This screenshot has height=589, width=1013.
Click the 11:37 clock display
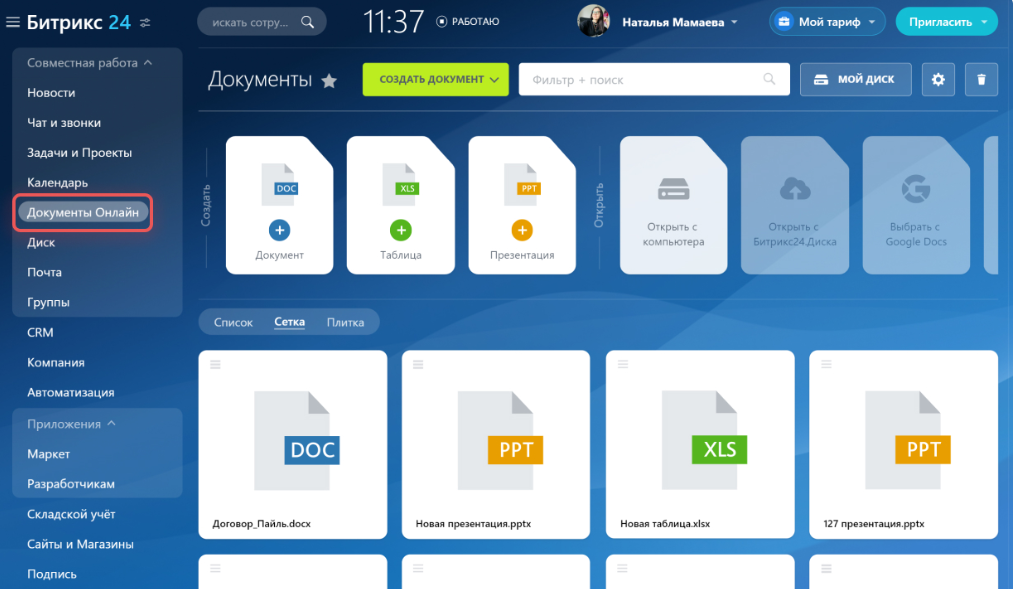(393, 21)
